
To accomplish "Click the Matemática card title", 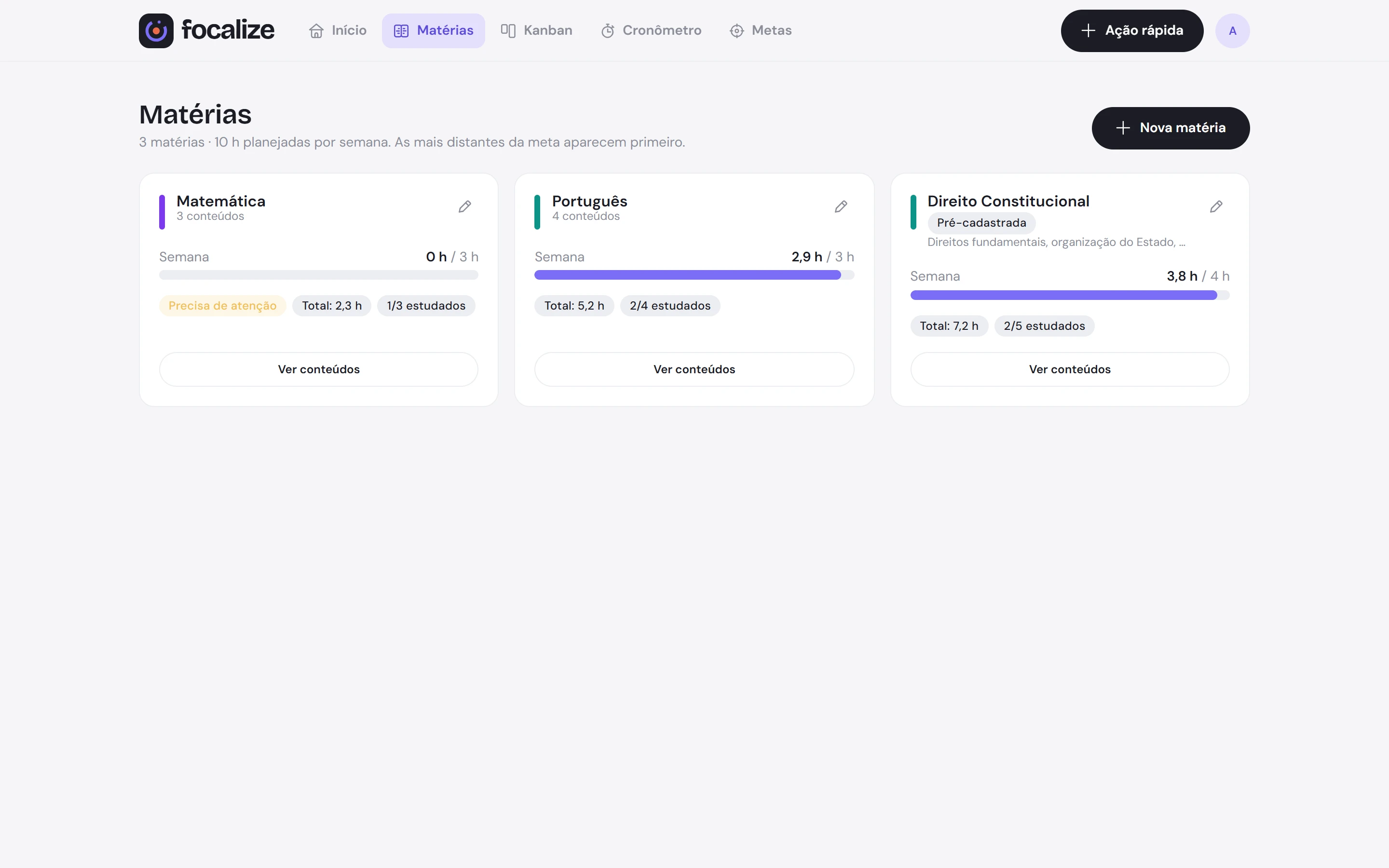I will tap(221, 201).
